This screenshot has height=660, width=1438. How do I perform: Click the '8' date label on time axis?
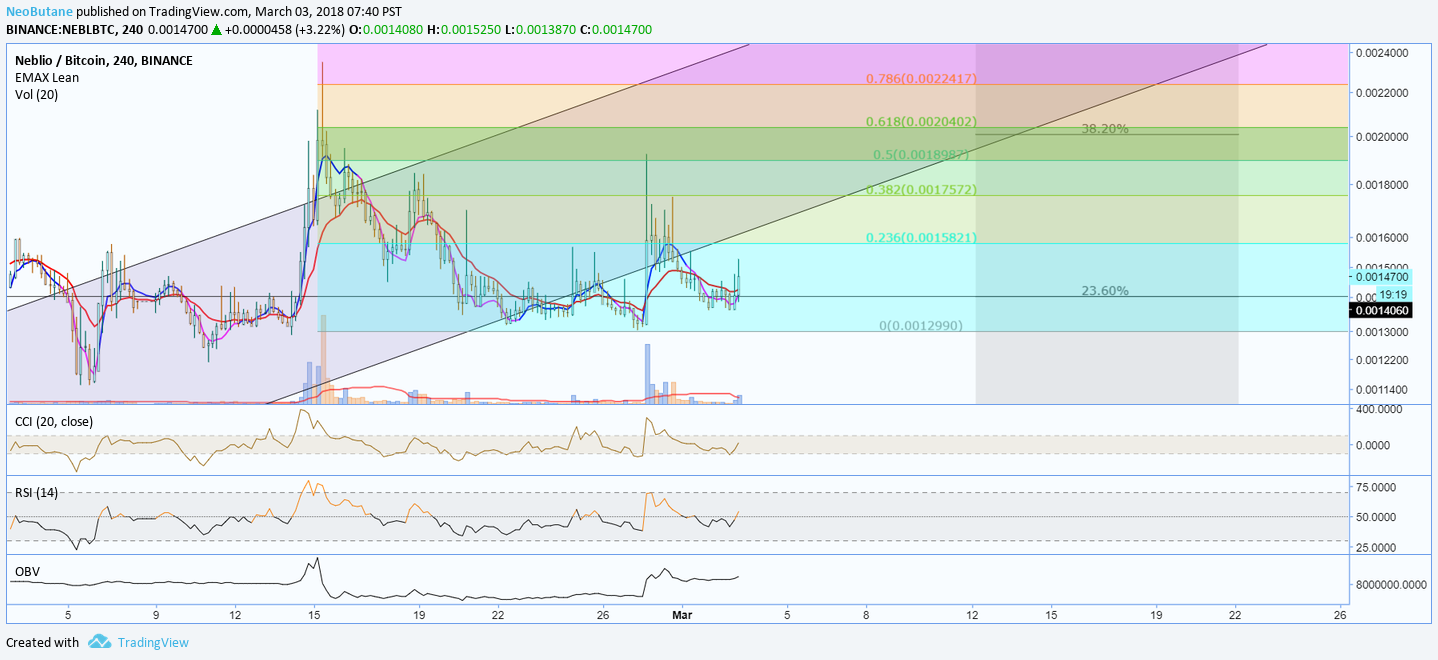(x=865, y=615)
